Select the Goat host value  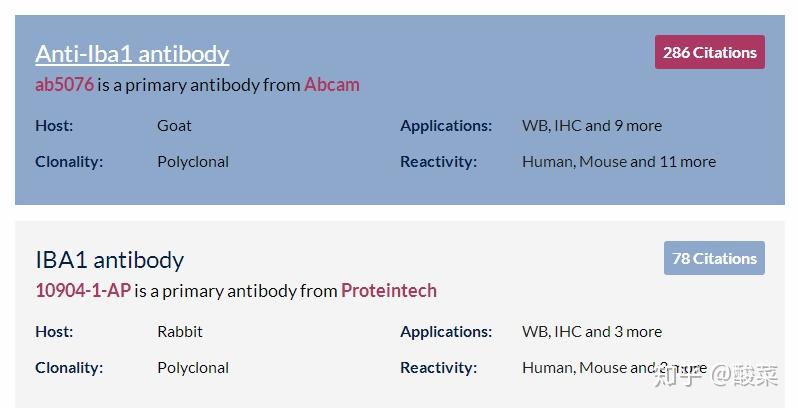[174, 126]
